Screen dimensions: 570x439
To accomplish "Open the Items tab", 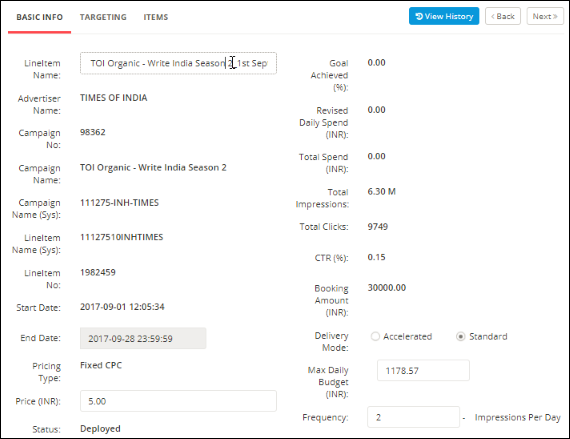I will [x=156, y=17].
